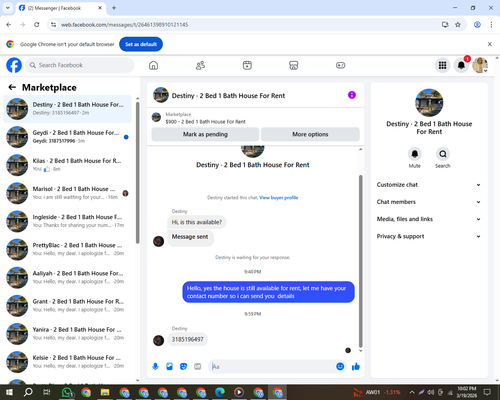Open Windows Start menu
The image size is (500, 400).
[x=9, y=392]
